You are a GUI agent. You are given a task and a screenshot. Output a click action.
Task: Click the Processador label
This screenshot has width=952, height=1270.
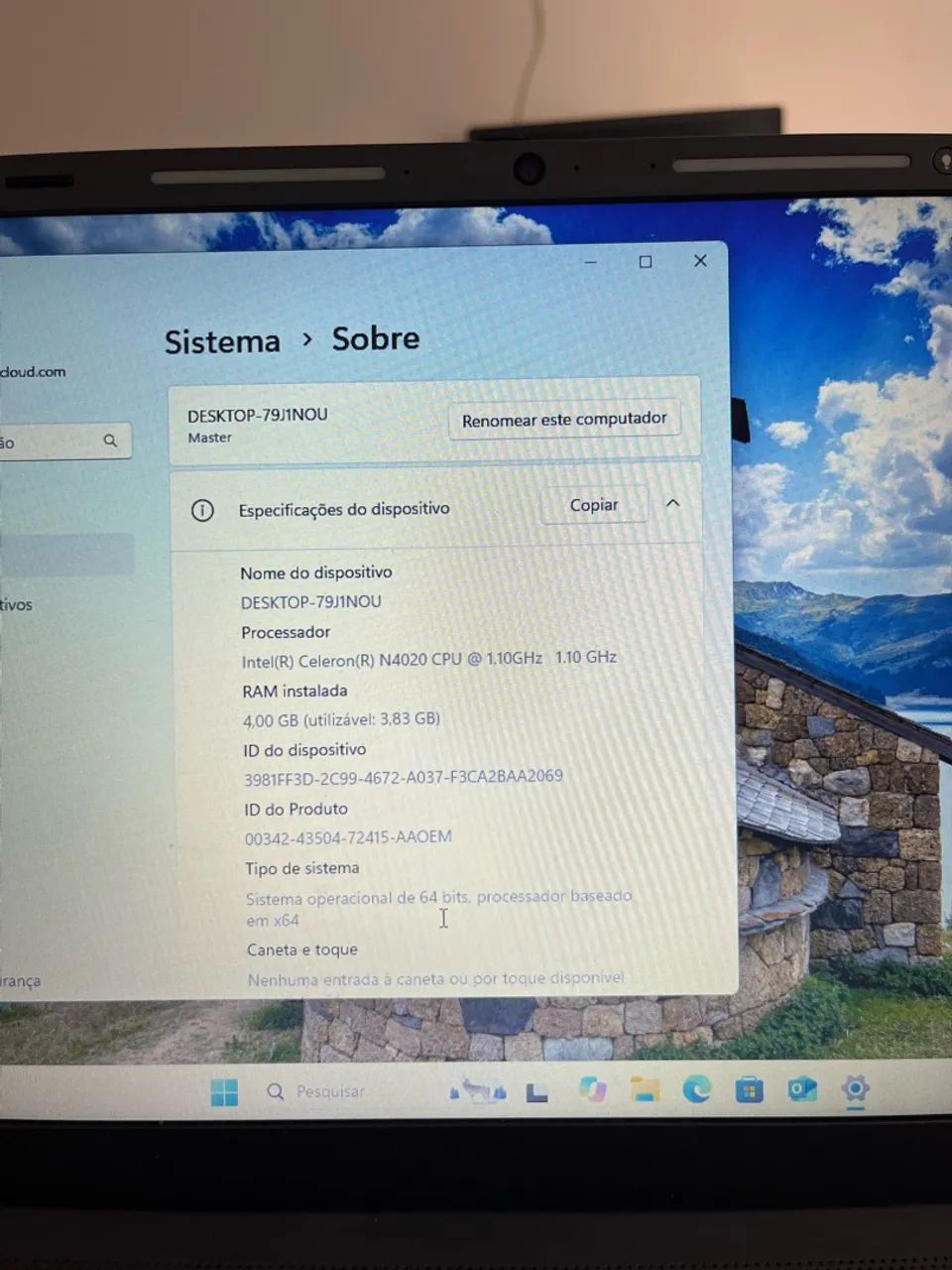286,632
